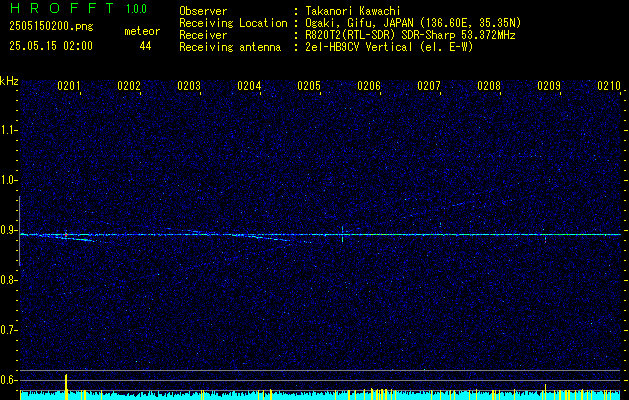Viewport: 629px width, 400px height.
Task: Click the 1.0 kHz axis label
Action: click(8, 180)
